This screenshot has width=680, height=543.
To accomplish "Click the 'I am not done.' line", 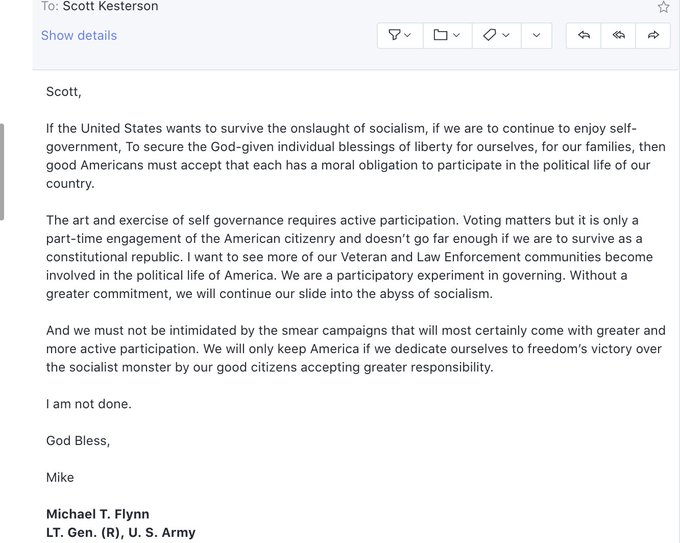I will [x=89, y=404].
